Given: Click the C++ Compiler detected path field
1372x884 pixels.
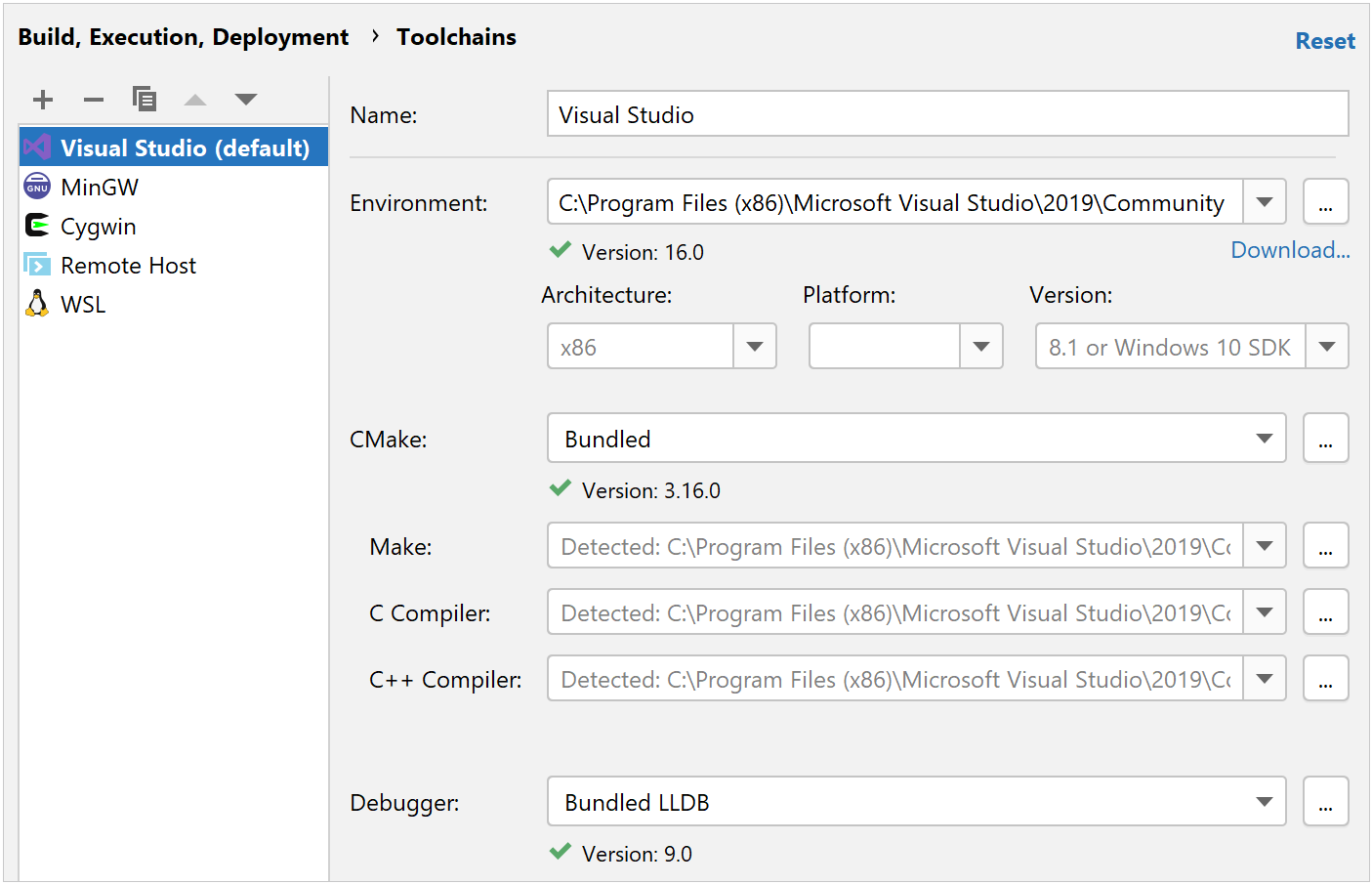Looking at the screenshot, I should pyautogui.click(x=894, y=679).
